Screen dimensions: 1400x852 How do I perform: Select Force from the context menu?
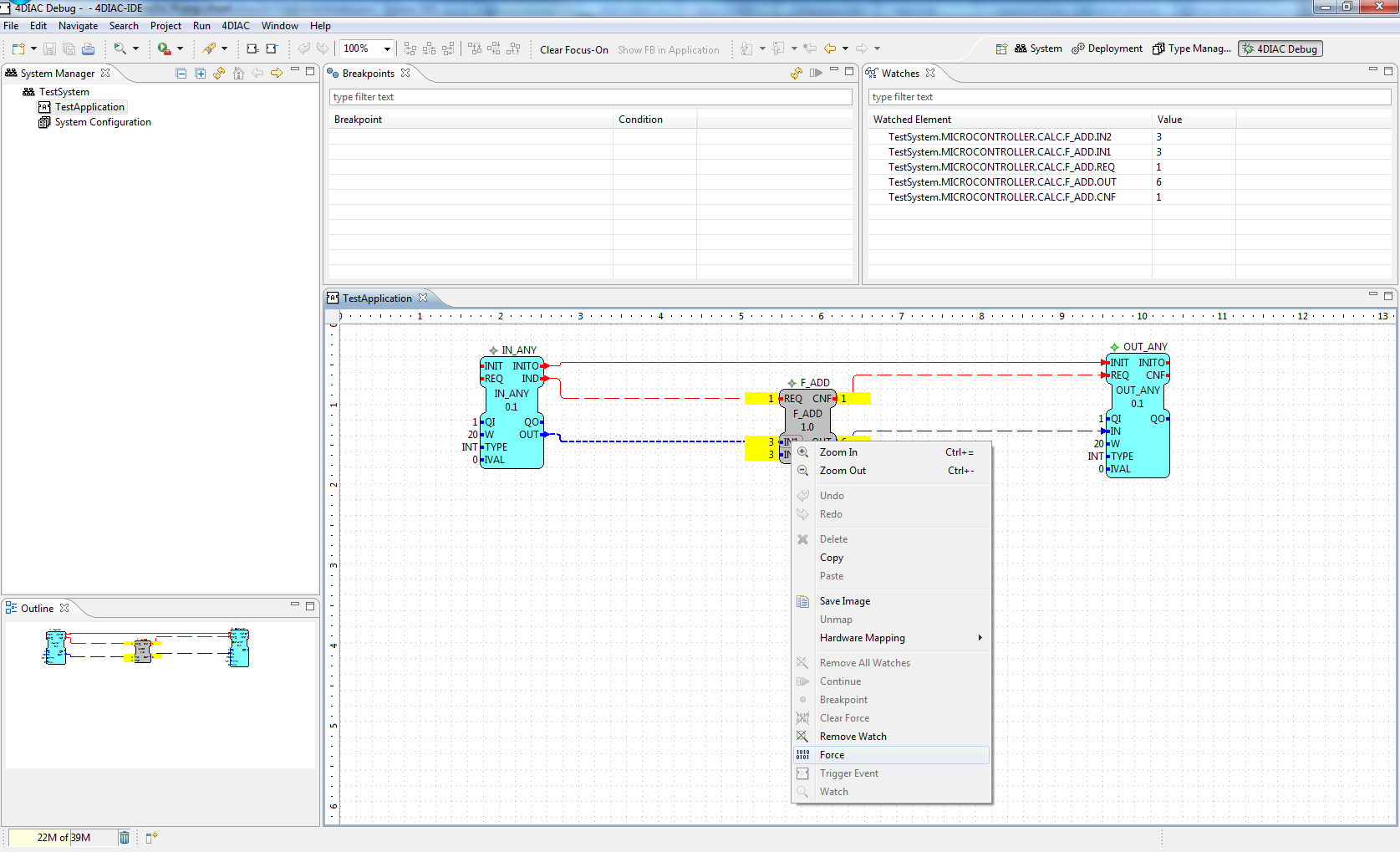(x=832, y=755)
